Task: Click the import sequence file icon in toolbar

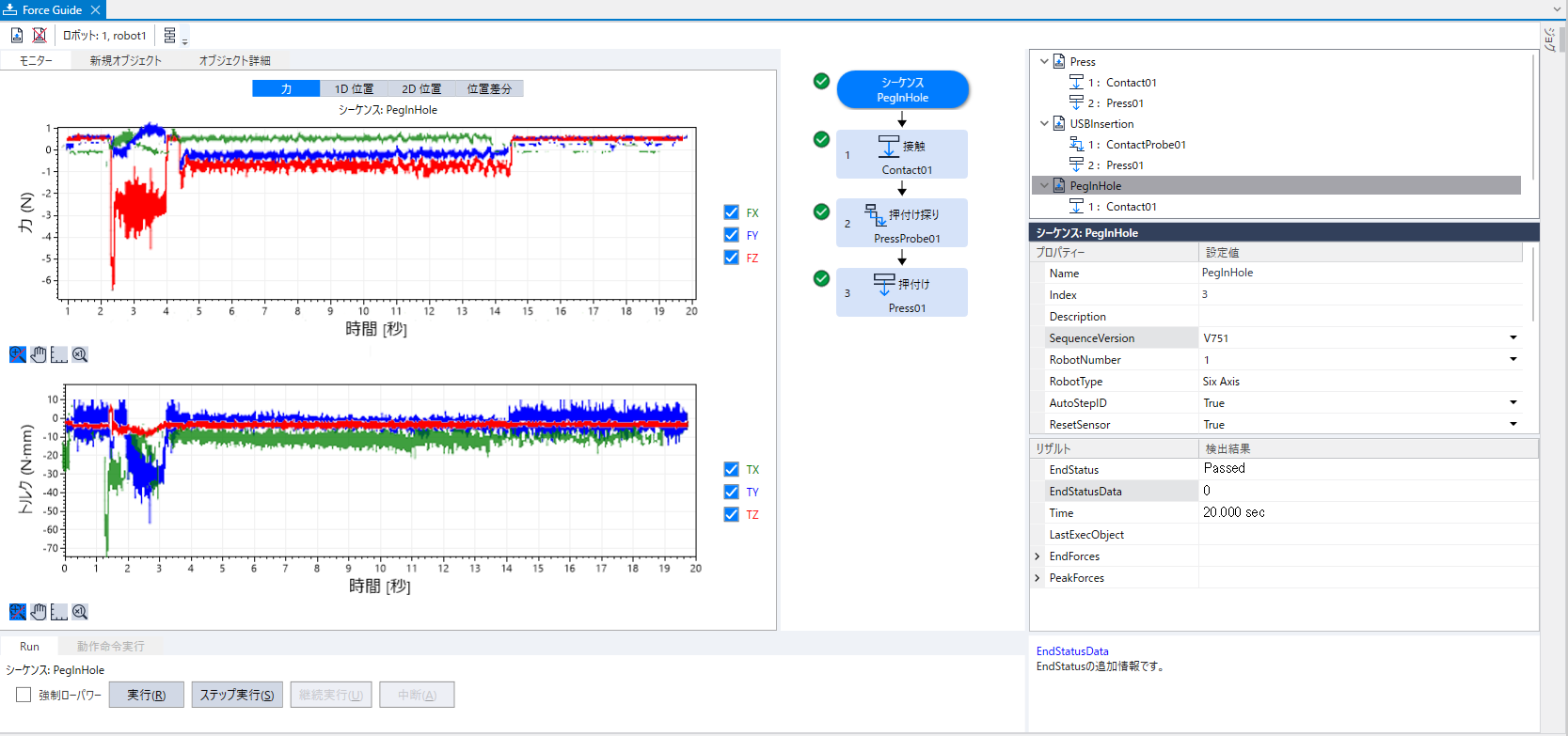Action: click(x=17, y=36)
